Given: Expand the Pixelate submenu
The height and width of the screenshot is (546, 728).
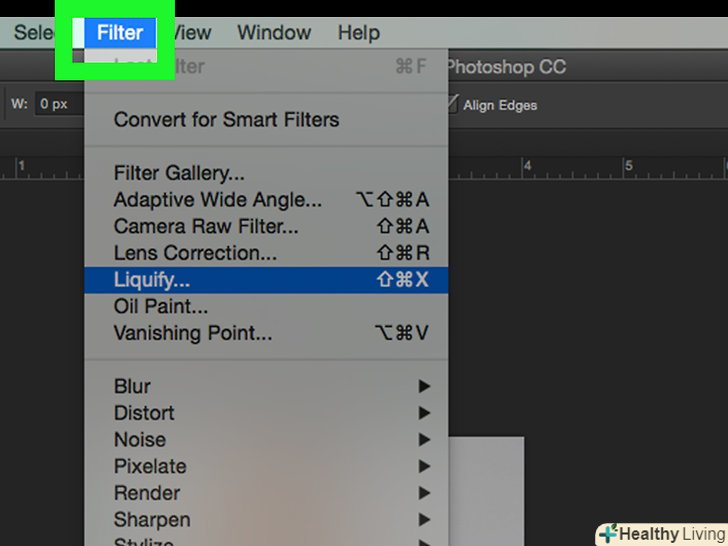Looking at the screenshot, I should 150,466.
